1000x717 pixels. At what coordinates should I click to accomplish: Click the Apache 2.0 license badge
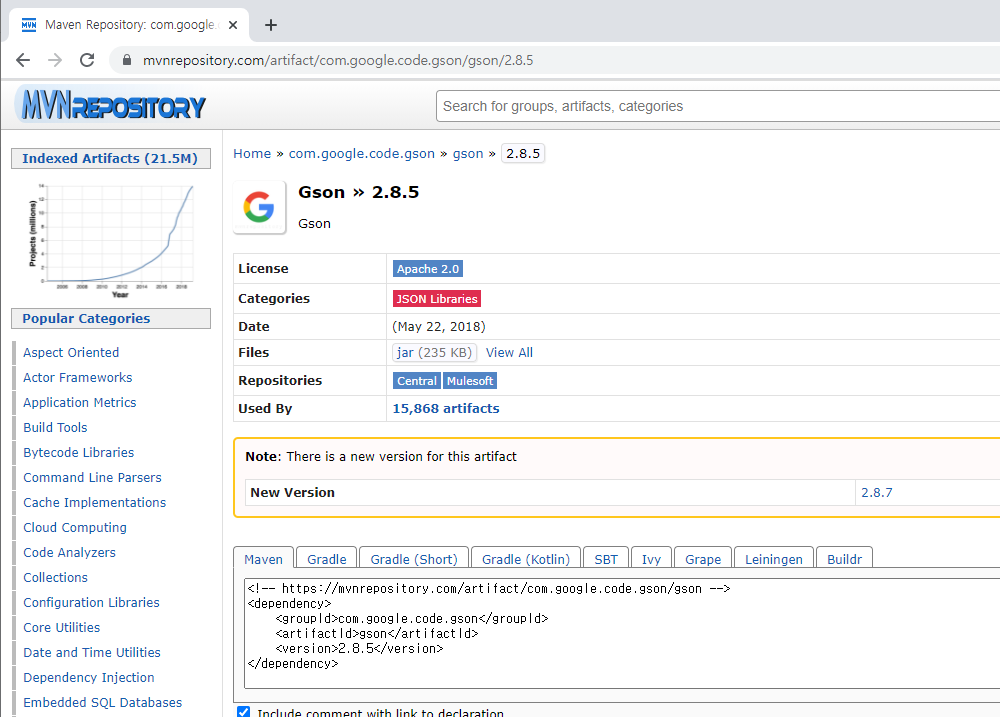tap(428, 269)
